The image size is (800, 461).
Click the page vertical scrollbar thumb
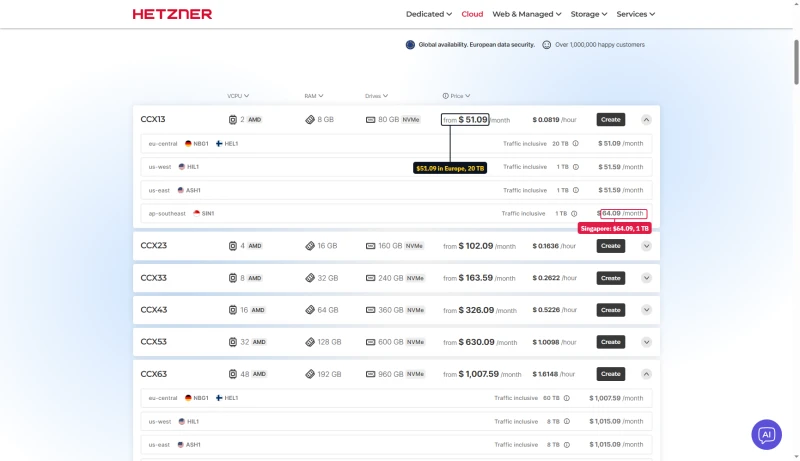click(796, 62)
